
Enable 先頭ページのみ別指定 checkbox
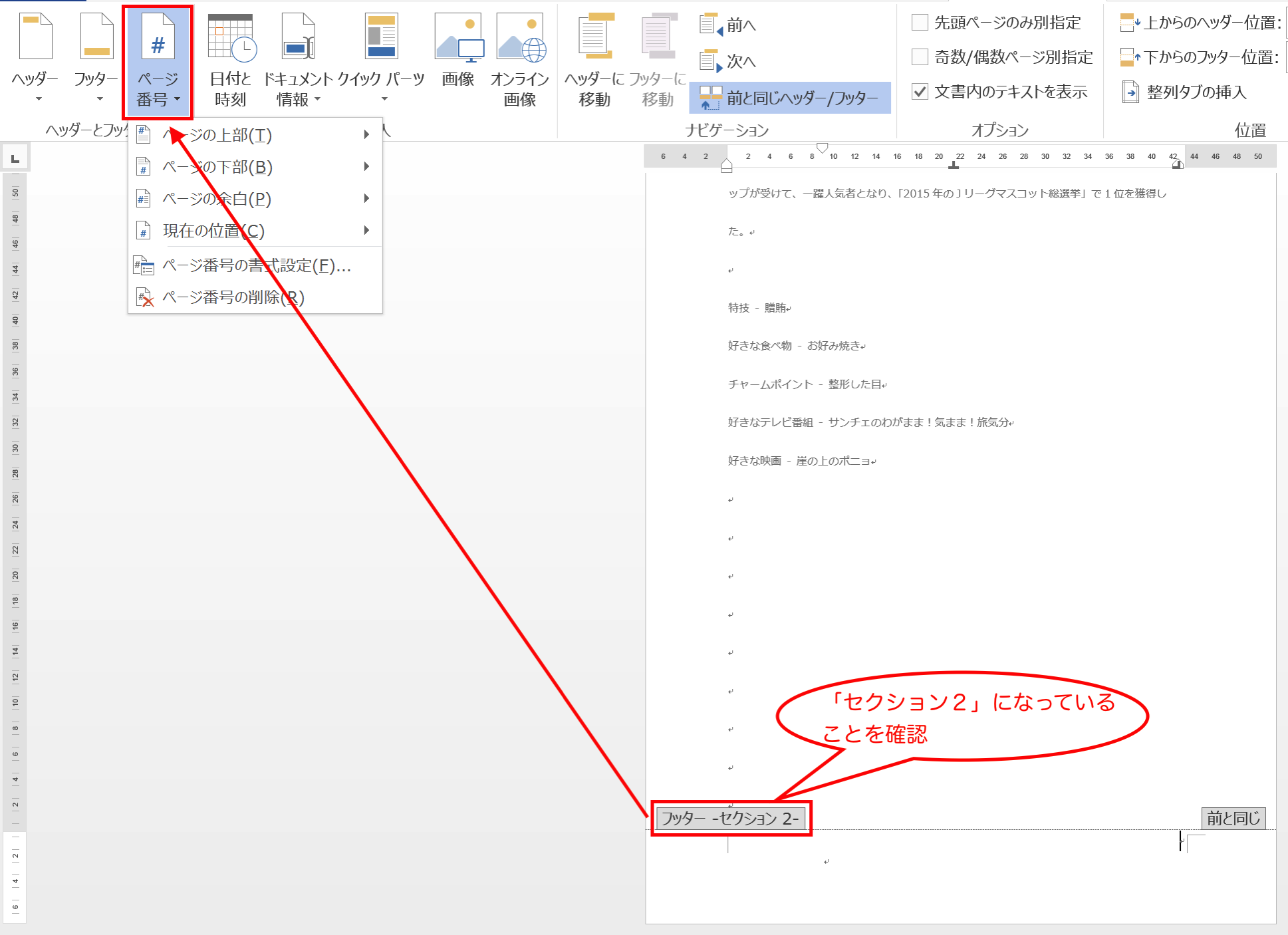(920, 23)
